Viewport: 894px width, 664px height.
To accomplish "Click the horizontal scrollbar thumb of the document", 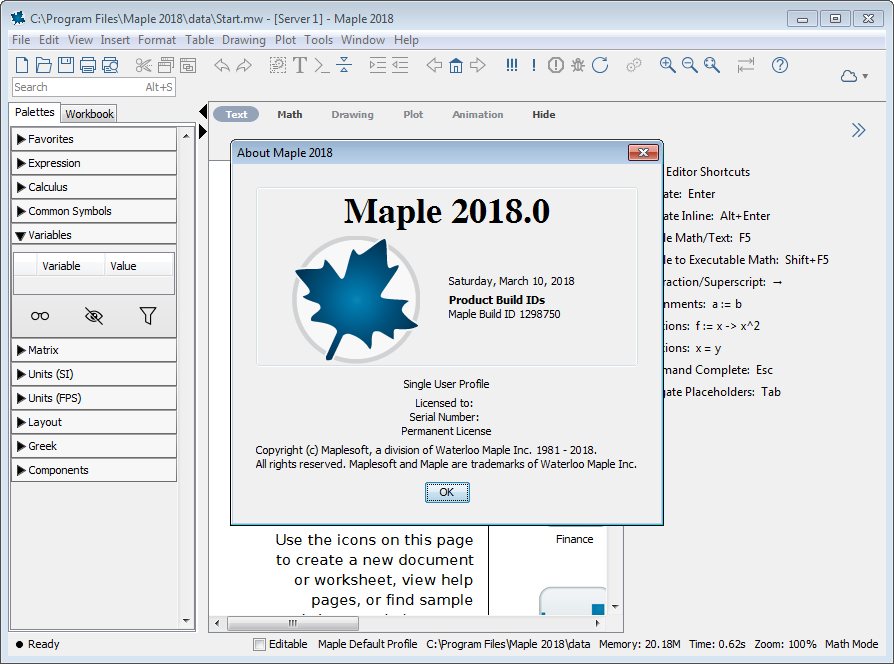I will [293, 624].
